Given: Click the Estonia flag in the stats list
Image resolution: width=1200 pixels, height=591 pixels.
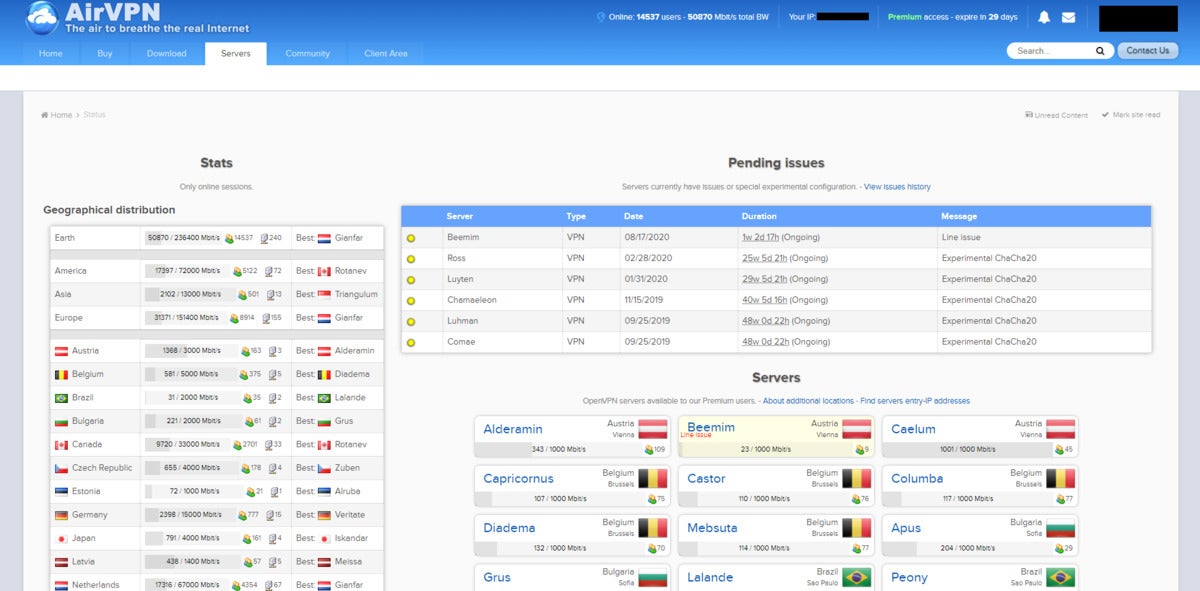Looking at the screenshot, I should coord(61,492).
